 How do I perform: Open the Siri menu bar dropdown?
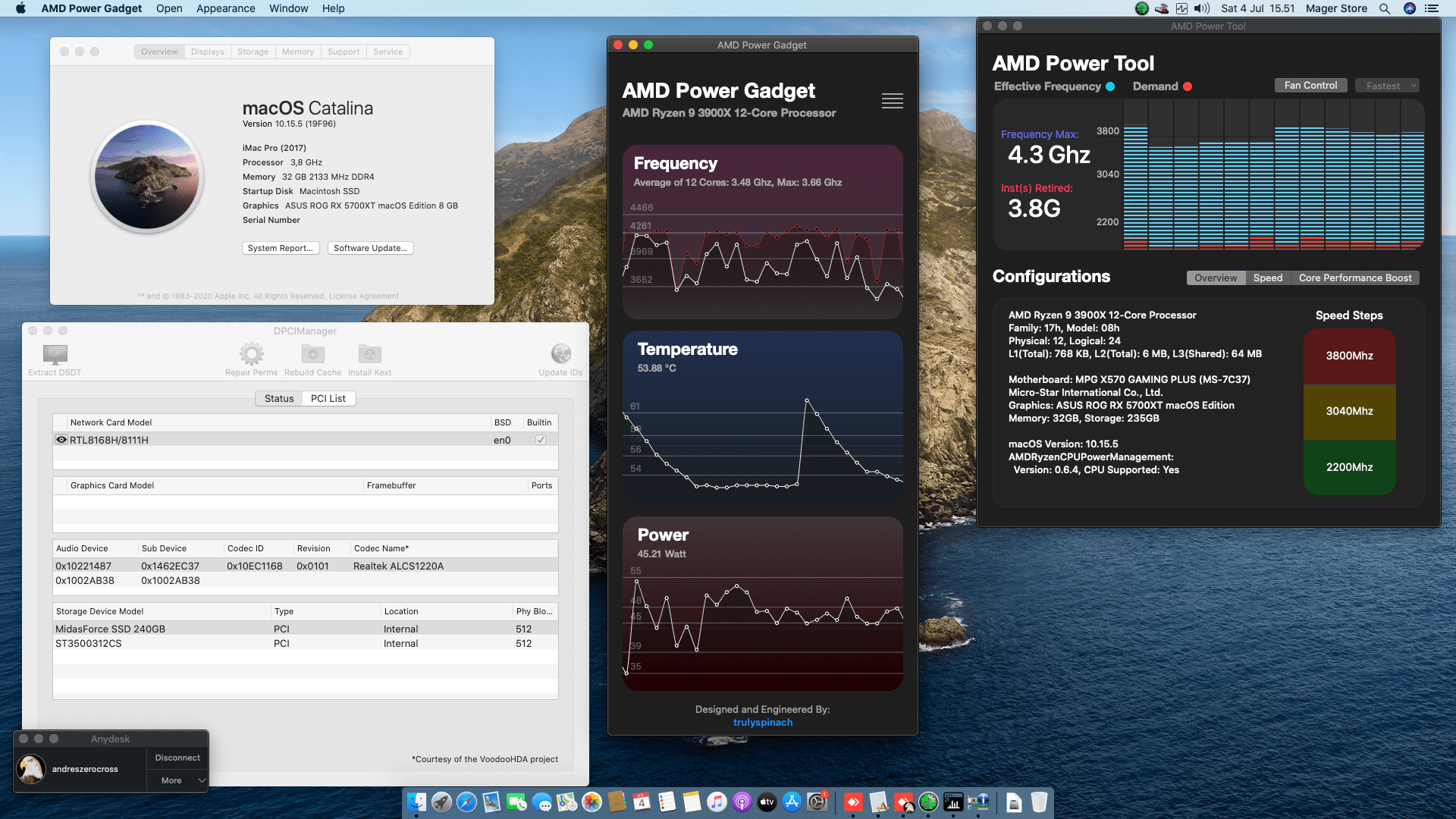(1409, 8)
